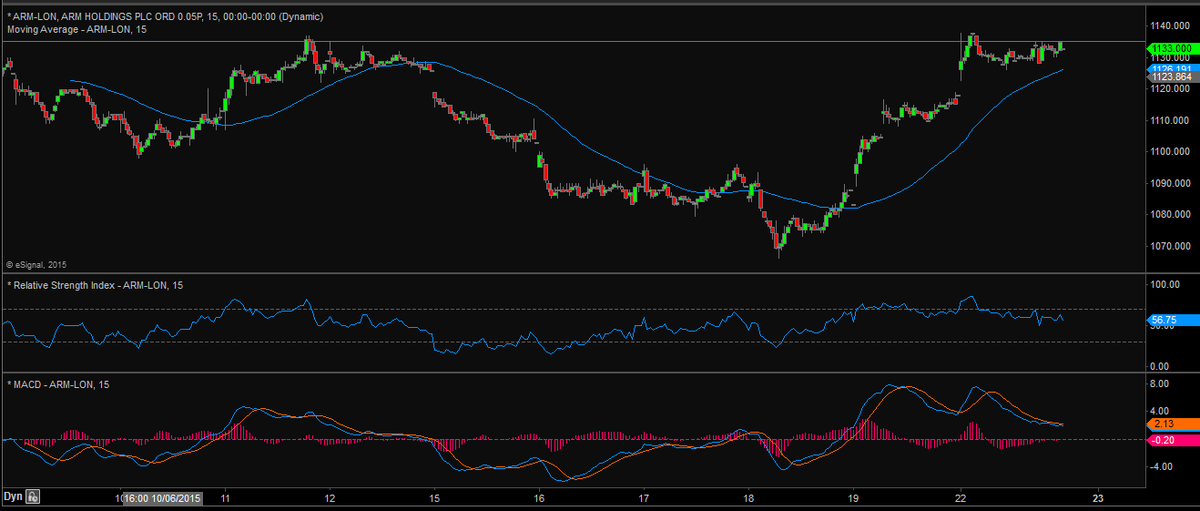1200x511 pixels.
Task: Select the Moving Average - ARM-LON study label
Action: (77, 30)
